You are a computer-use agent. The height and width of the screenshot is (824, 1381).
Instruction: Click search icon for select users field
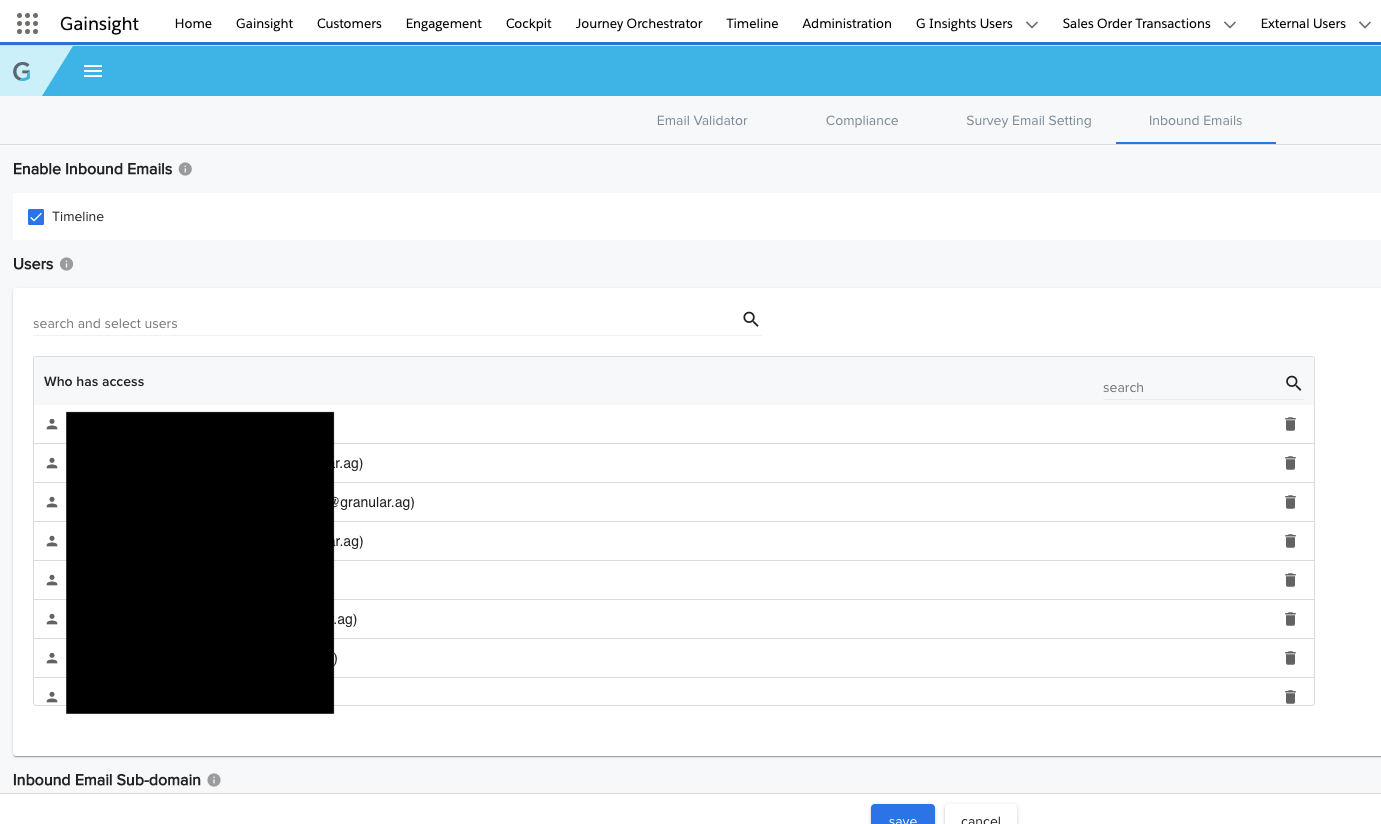[x=751, y=319]
